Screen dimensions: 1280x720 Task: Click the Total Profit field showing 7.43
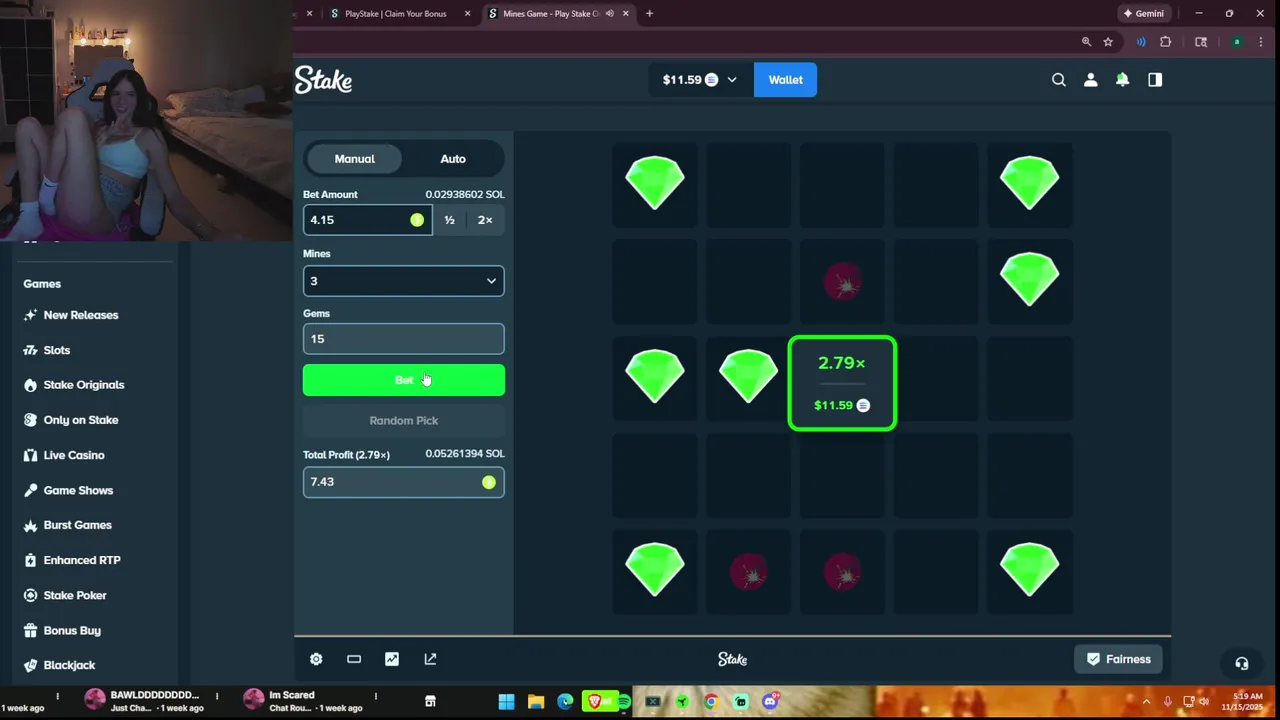tap(404, 482)
